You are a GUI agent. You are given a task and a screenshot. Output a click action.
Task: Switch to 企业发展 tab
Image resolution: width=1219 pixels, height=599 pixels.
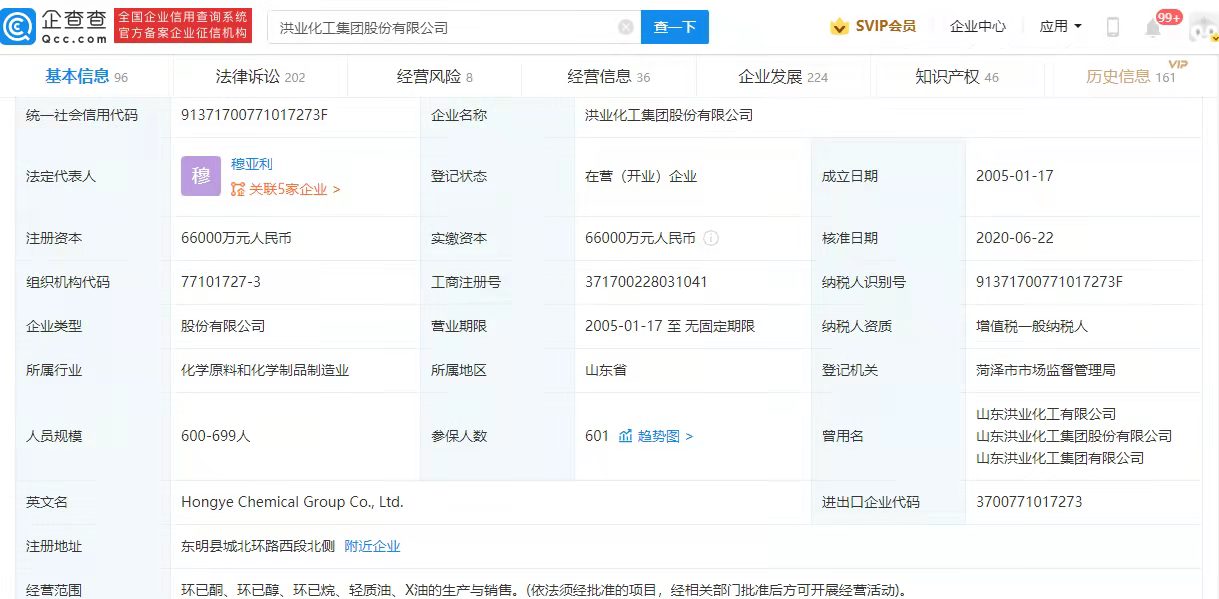(x=783, y=76)
